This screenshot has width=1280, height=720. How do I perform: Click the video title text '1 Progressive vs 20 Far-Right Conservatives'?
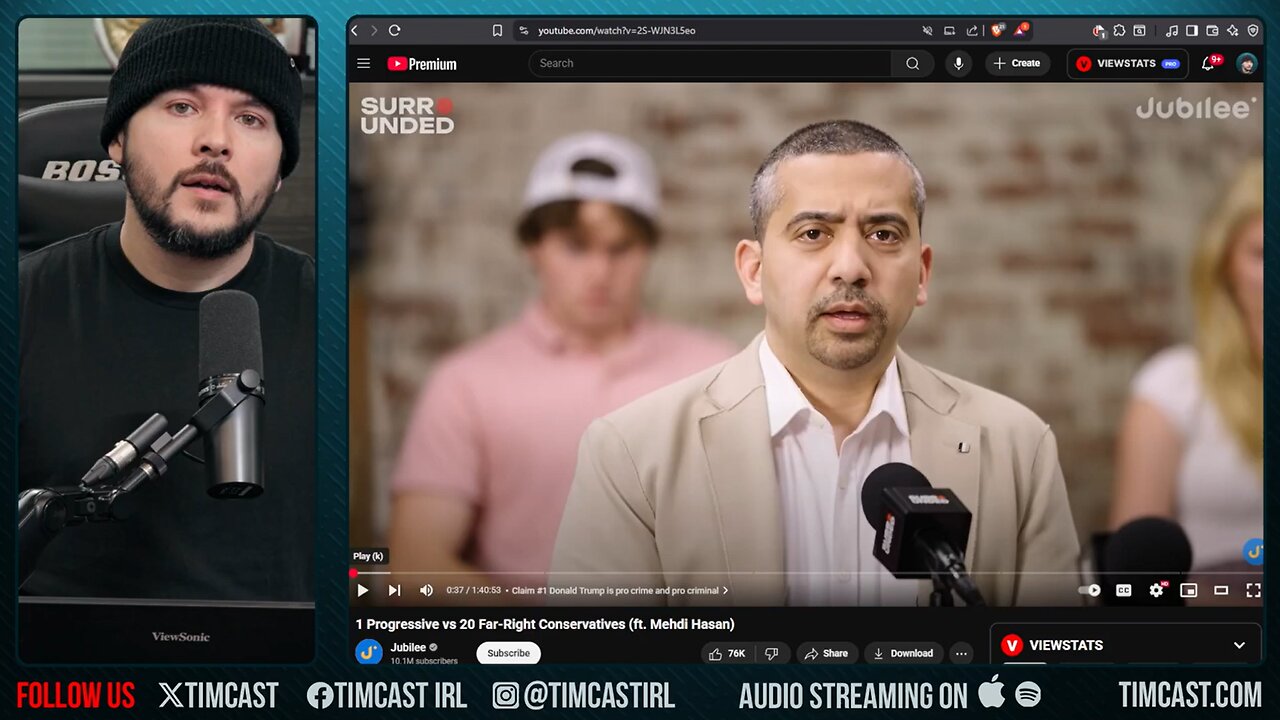click(x=545, y=624)
